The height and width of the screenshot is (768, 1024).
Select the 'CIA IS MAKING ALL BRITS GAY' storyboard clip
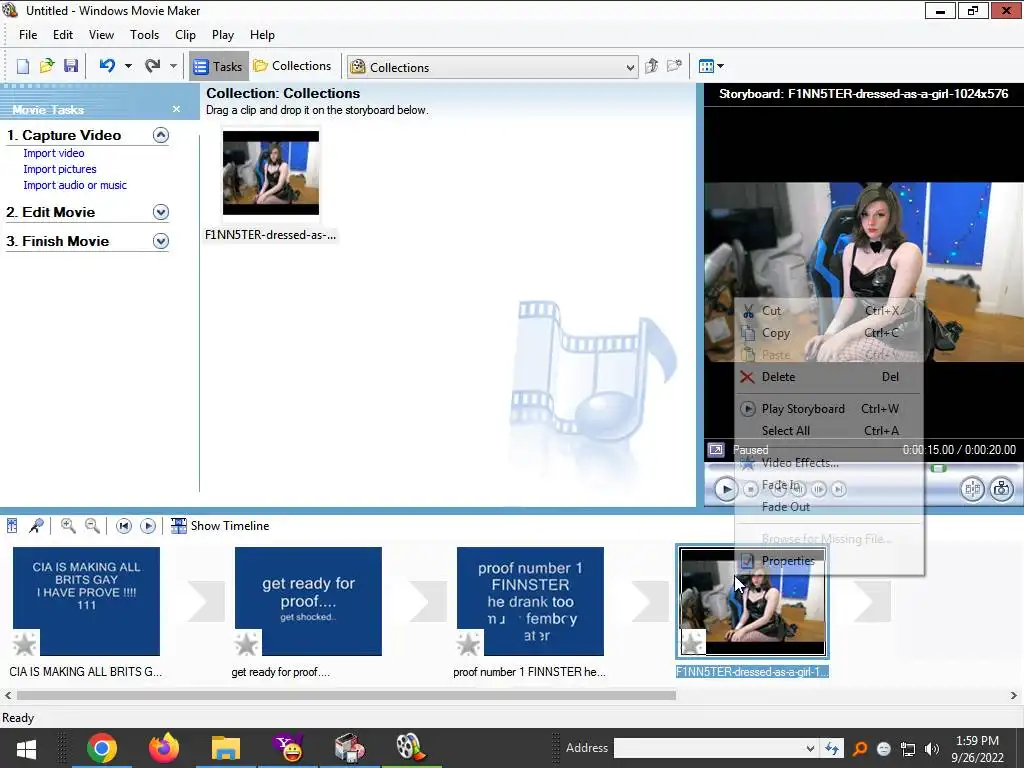pyautogui.click(x=86, y=601)
